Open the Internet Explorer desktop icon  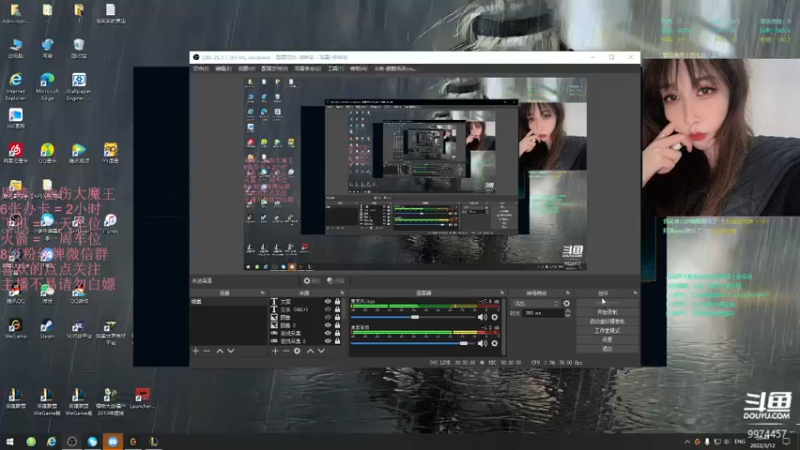(x=15, y=87)
